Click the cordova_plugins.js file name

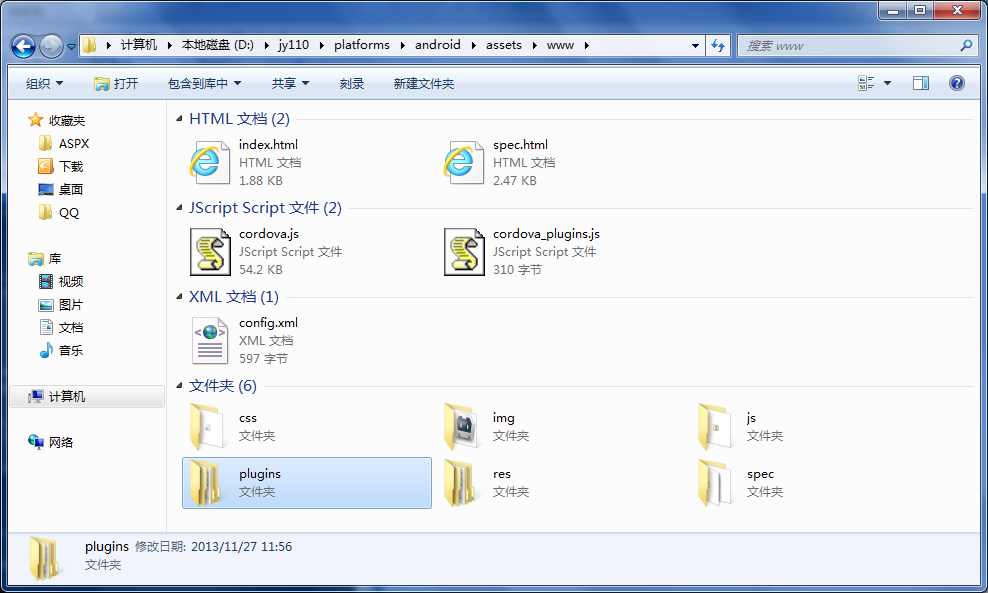point(546,234)
